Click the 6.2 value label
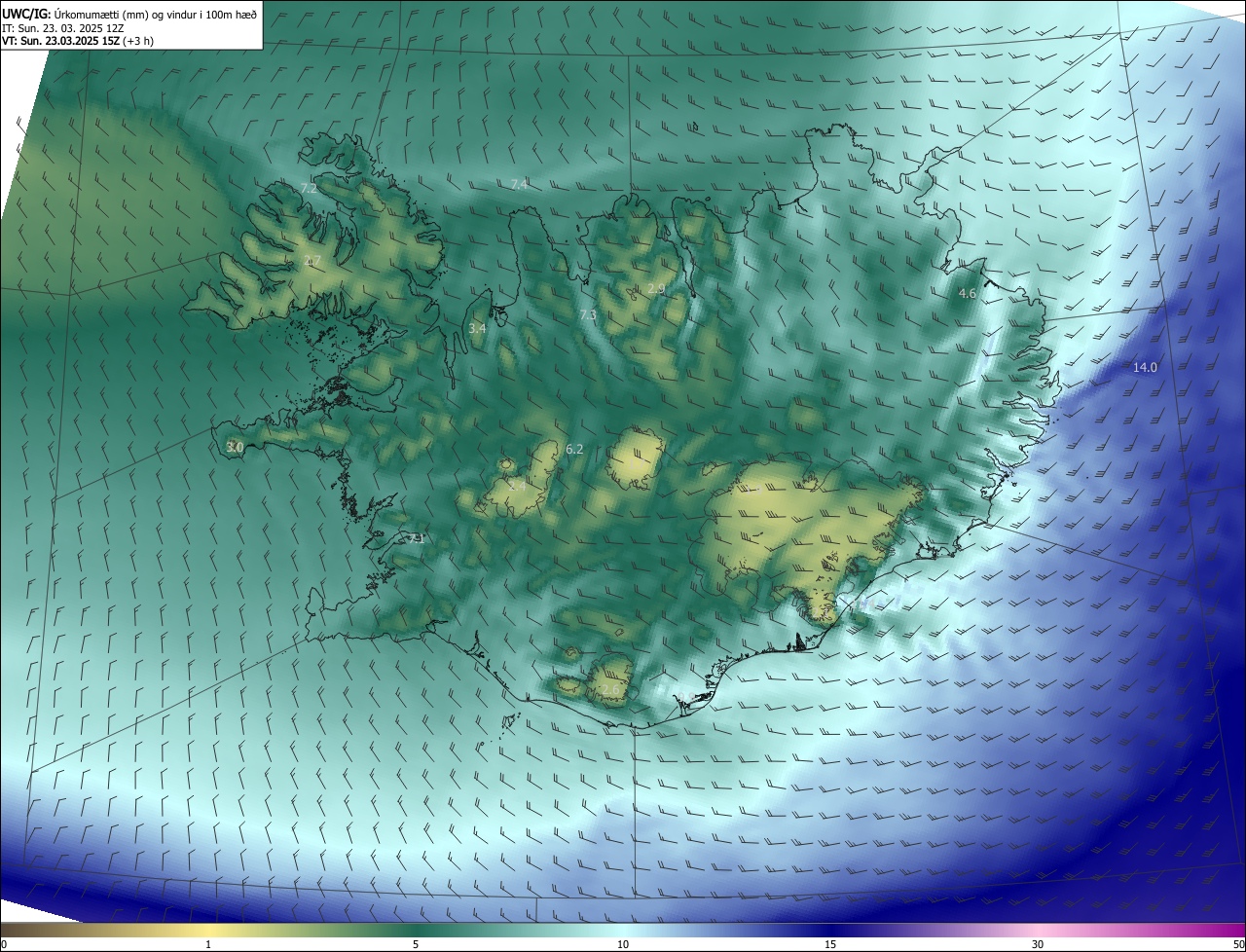Screen dimensions: 1246x952 pyautogui.click(x=574, y=449)
